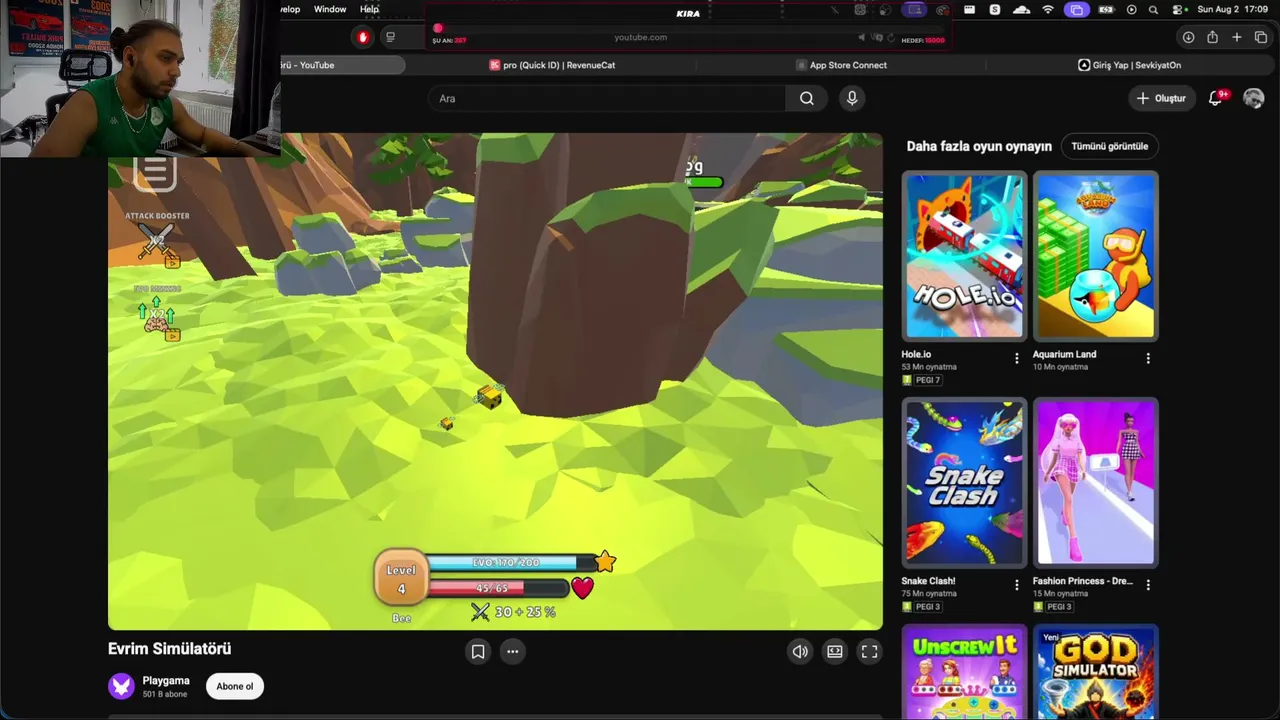Click the red shield extension icon
The image size is (1280, 720).
pyautogui.click(x=363, y=37)
